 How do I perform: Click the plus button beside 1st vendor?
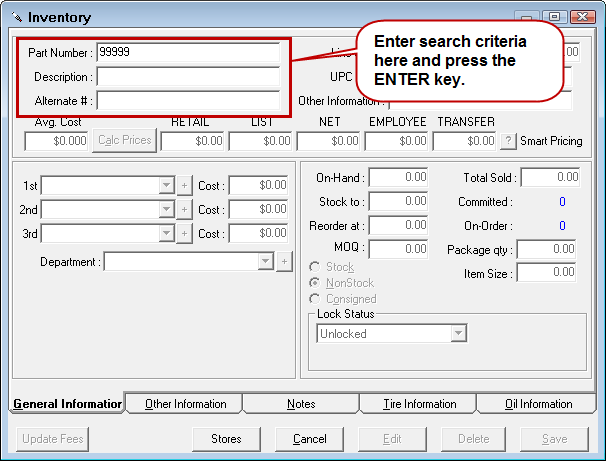click(x=184, y=185)
